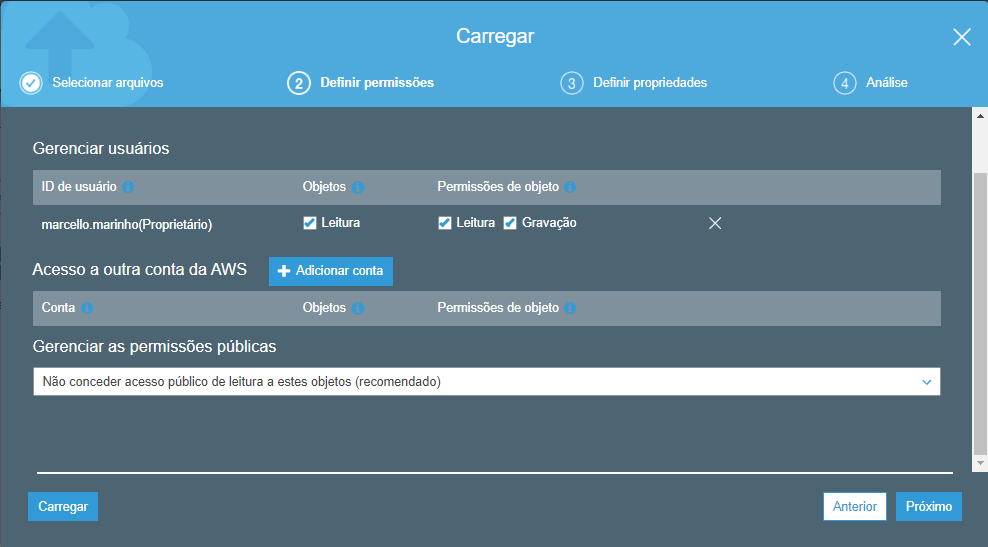The width and height of the screenshot is (988, 547).
Task: Close the Carregar dialog
Action: tap(961, 37)
